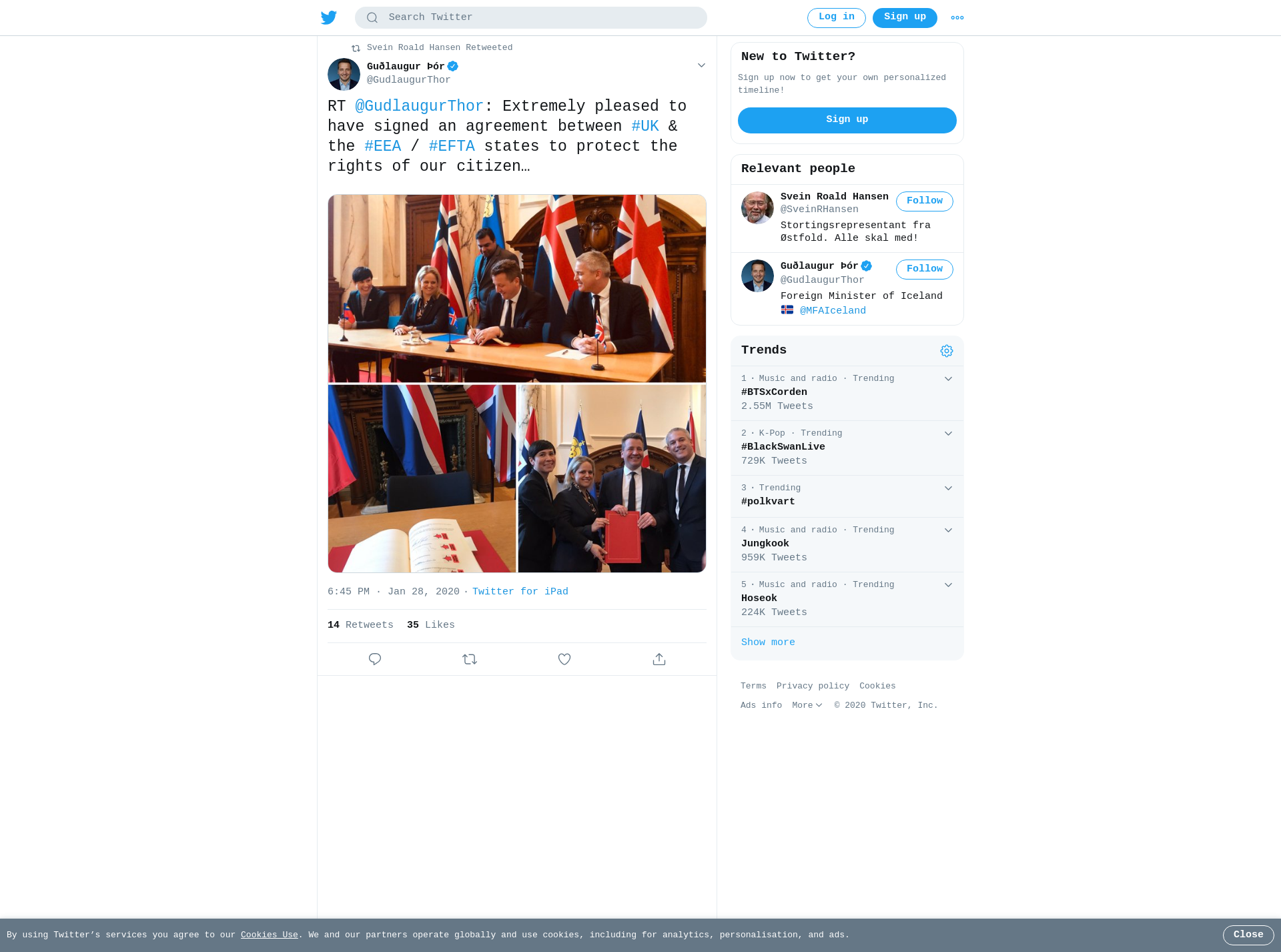Follow Svein Roald Hansen
This screenshot has width=1281, height=952.
coord(925,201)
